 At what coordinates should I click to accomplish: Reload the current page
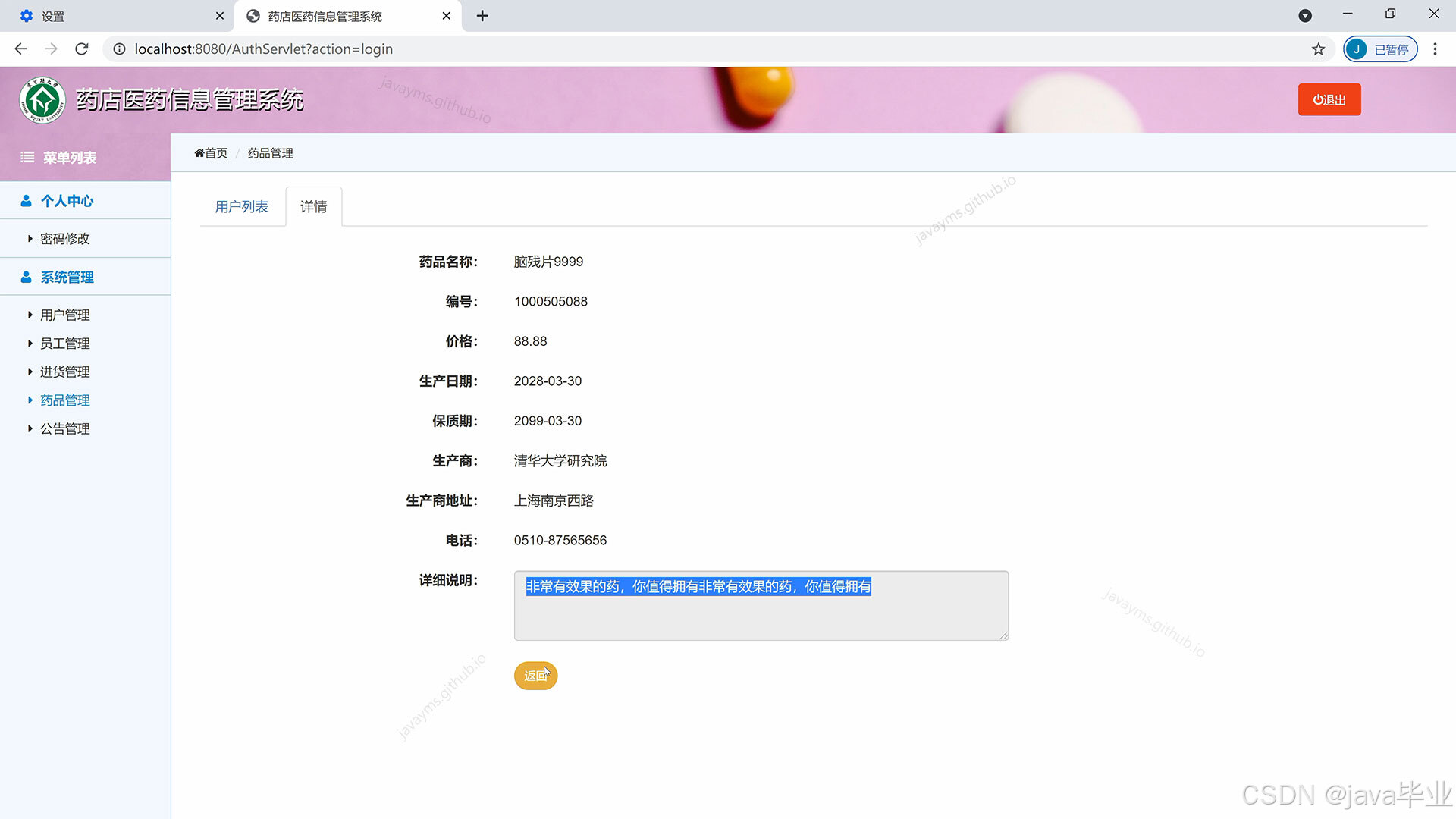[82, 49]
